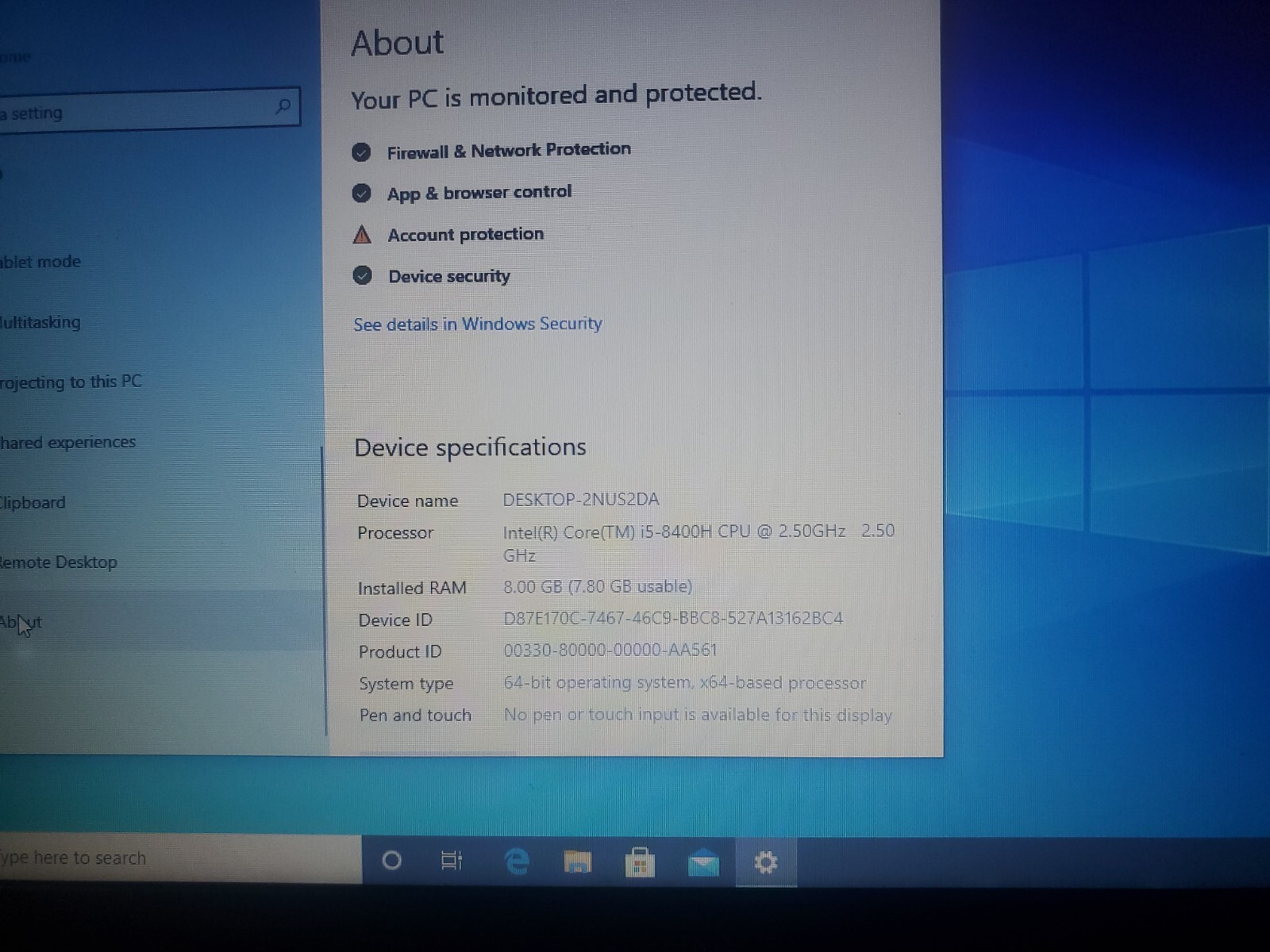Click the Processor label

(x=395, y=532)
